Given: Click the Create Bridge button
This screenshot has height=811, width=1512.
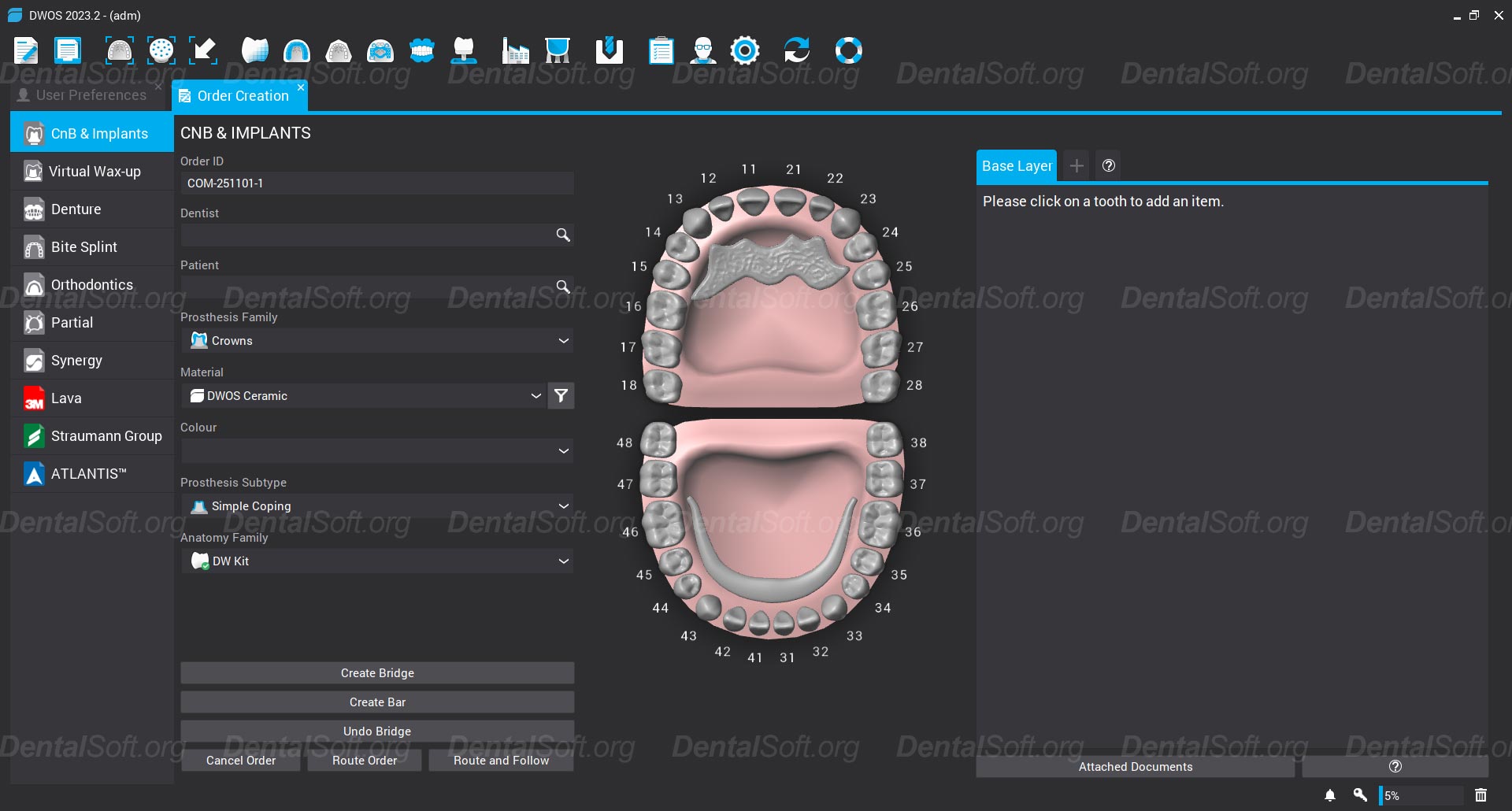Looking at the screenshot, I should click(x=377, y=672).
